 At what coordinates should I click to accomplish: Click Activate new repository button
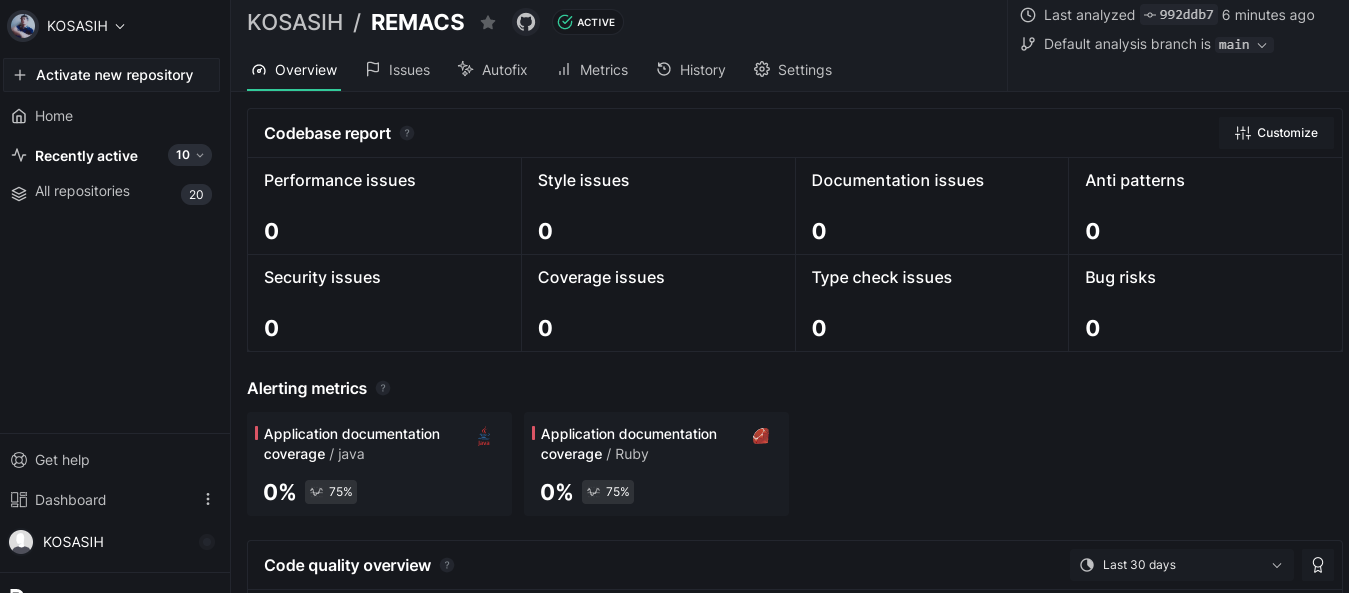pos(111,75)
